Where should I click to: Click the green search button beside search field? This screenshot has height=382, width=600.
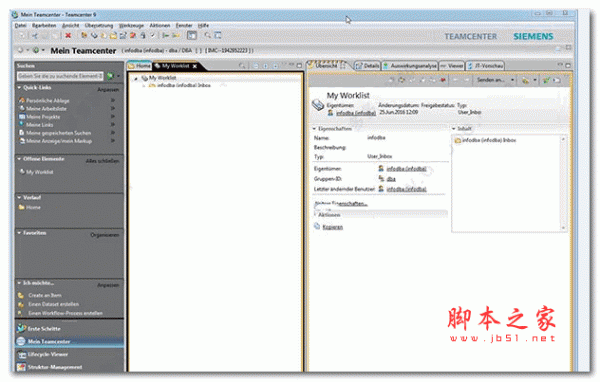tap(110, 76)
